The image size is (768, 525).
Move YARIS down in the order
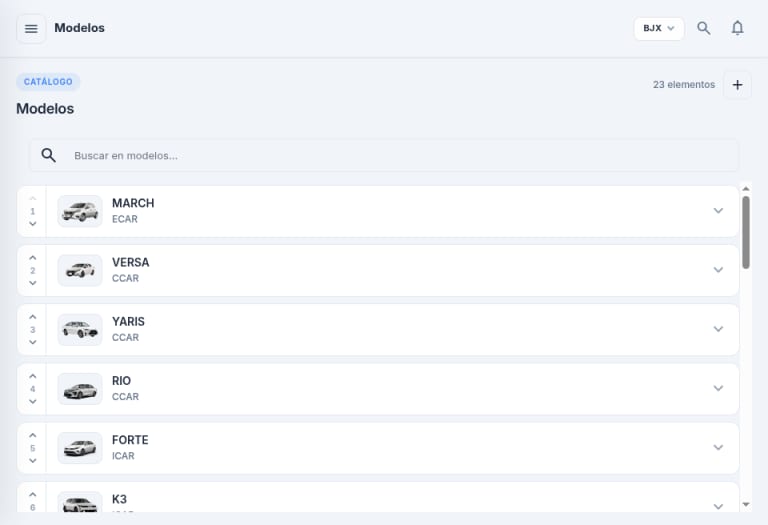[33, 342]
